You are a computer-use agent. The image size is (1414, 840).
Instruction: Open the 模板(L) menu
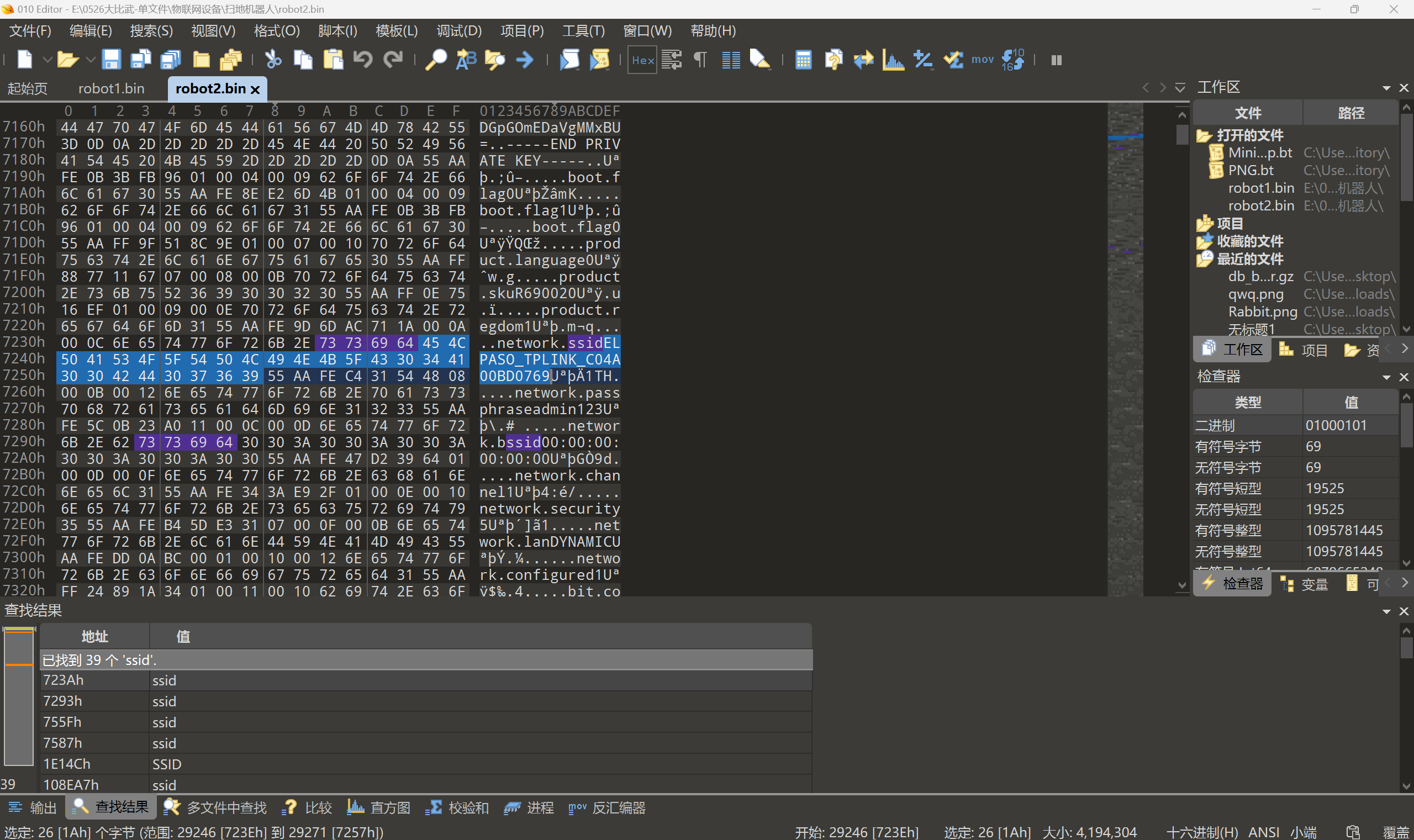click(x=397, y=30)
